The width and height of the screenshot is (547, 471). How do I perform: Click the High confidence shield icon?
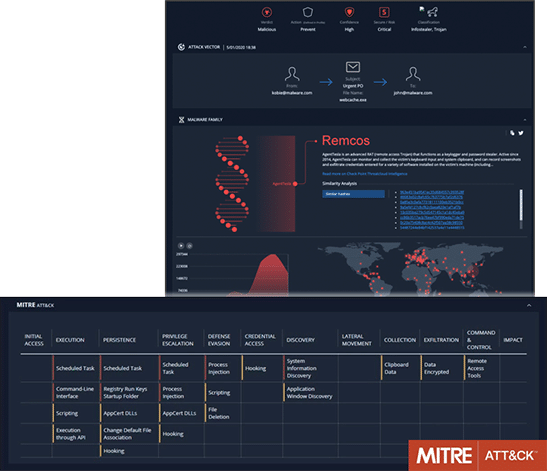349,12
